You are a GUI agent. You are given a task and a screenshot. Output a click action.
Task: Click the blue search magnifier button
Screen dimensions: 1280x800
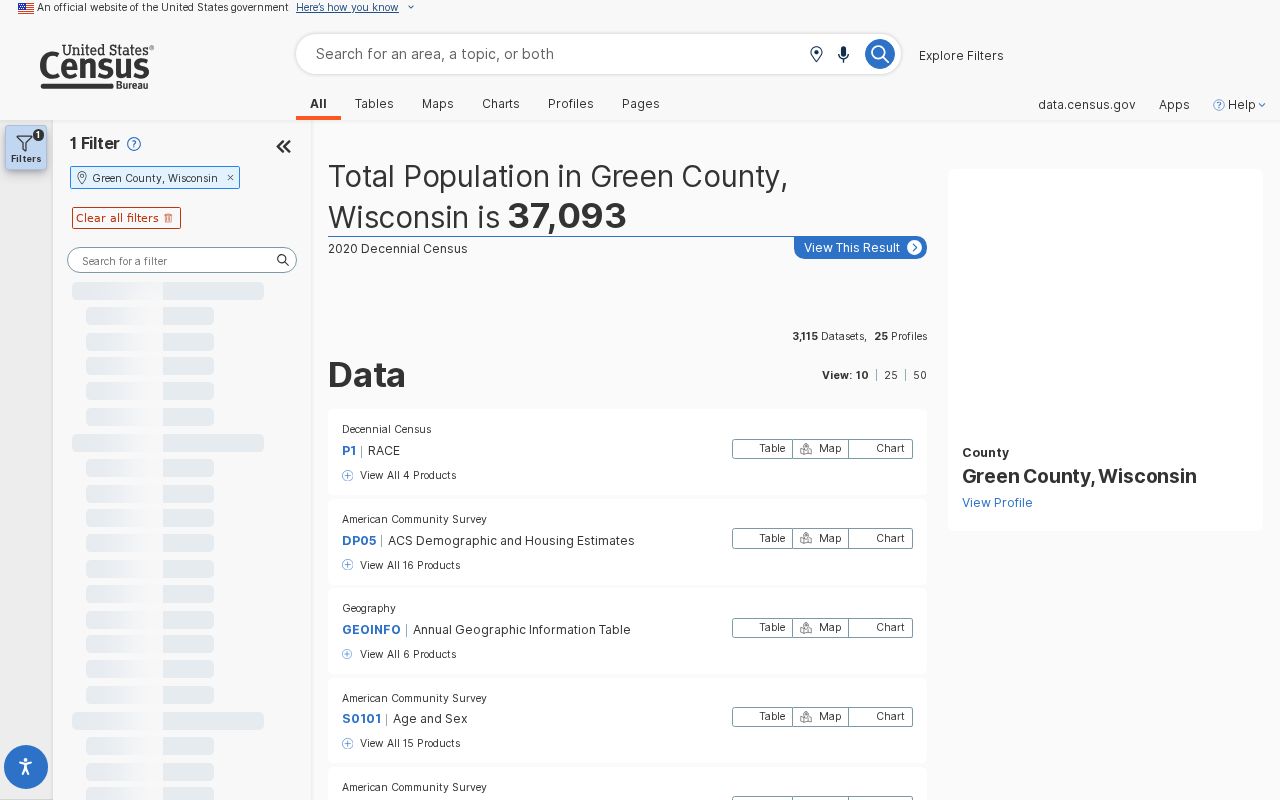[879, 54]
